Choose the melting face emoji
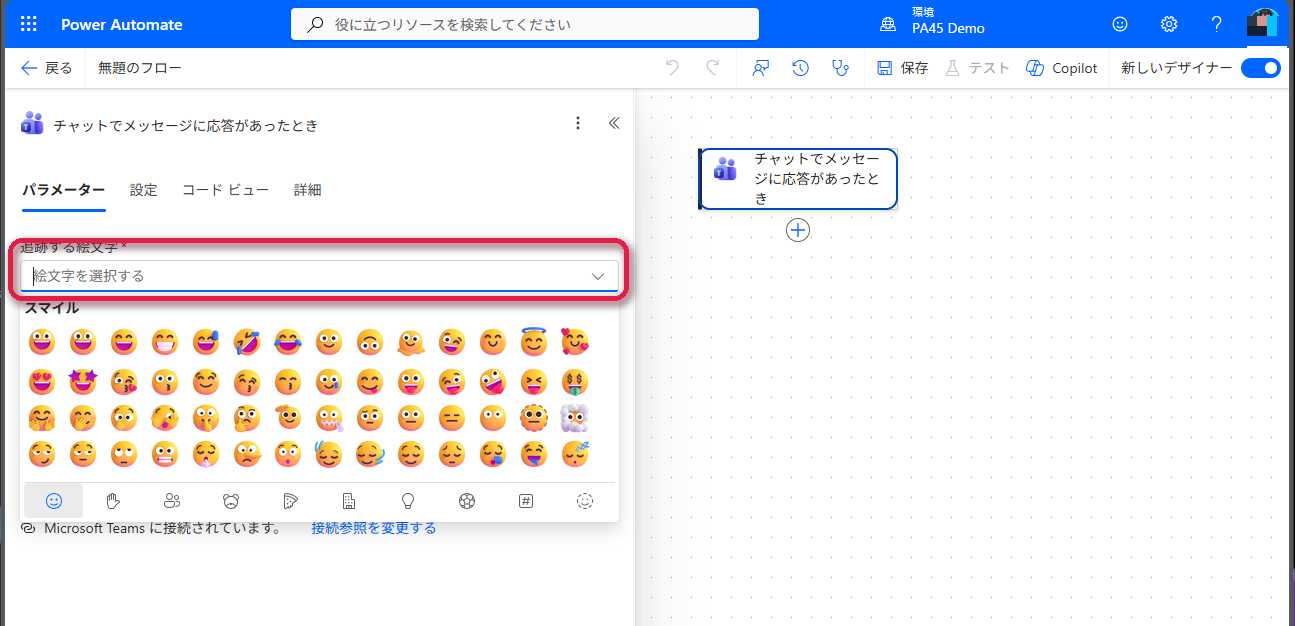Screen dimensions: 1295x626 point(411,342)
